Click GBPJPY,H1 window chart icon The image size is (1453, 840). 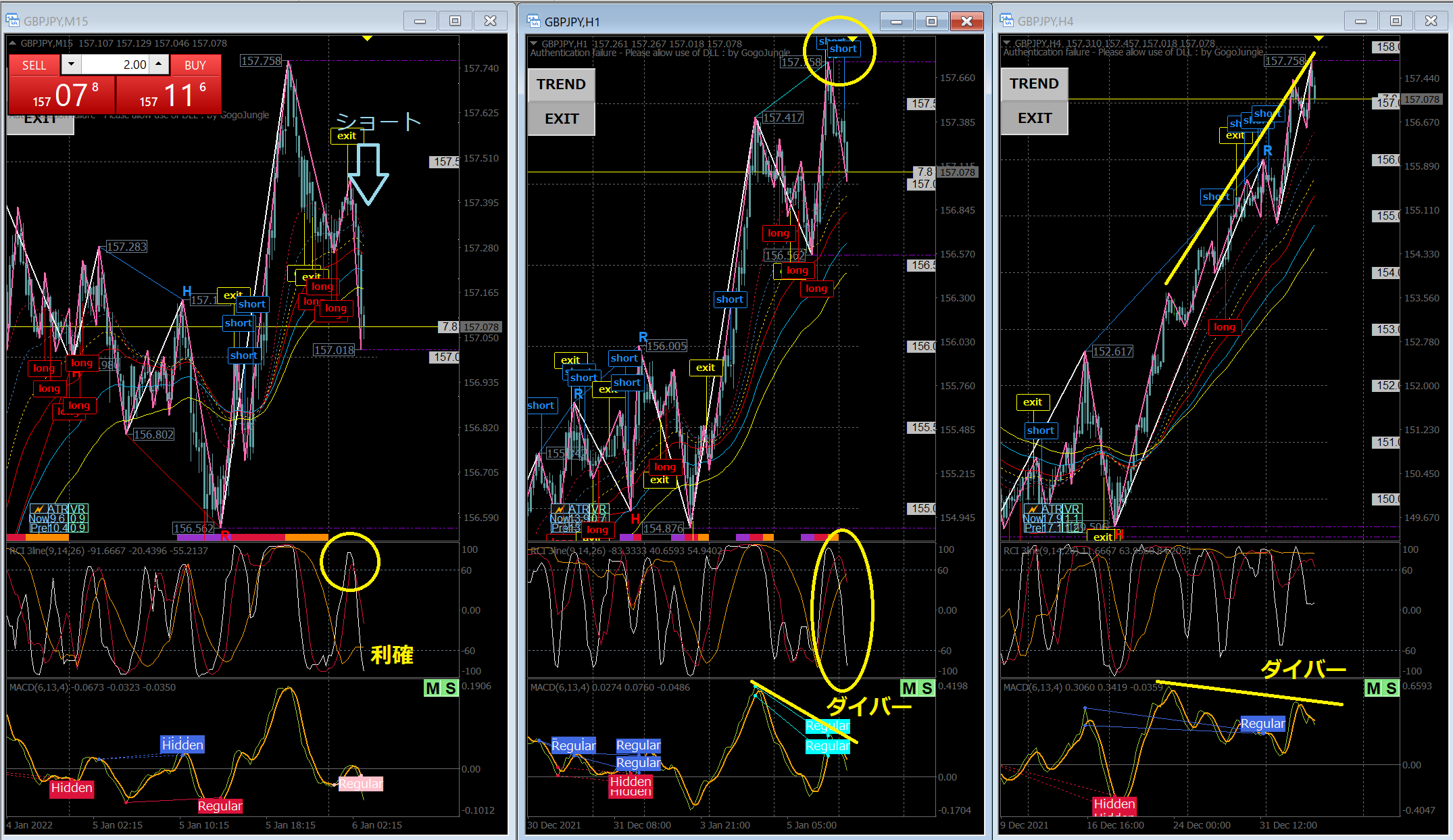click(x=534, y=22)
